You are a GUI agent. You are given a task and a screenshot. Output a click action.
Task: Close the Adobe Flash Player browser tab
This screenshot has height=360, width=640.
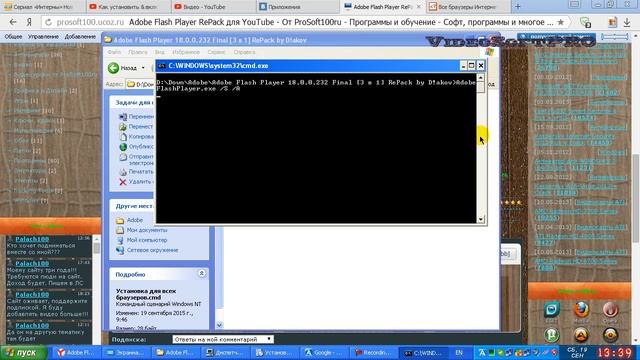(418, 7)
